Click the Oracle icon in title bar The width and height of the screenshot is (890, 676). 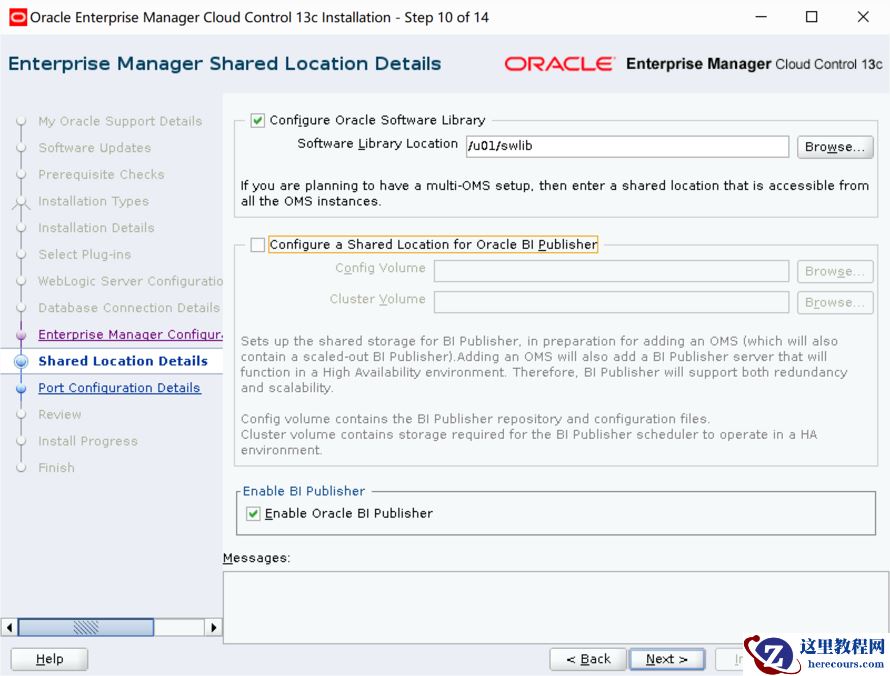(x=18, y=17)
